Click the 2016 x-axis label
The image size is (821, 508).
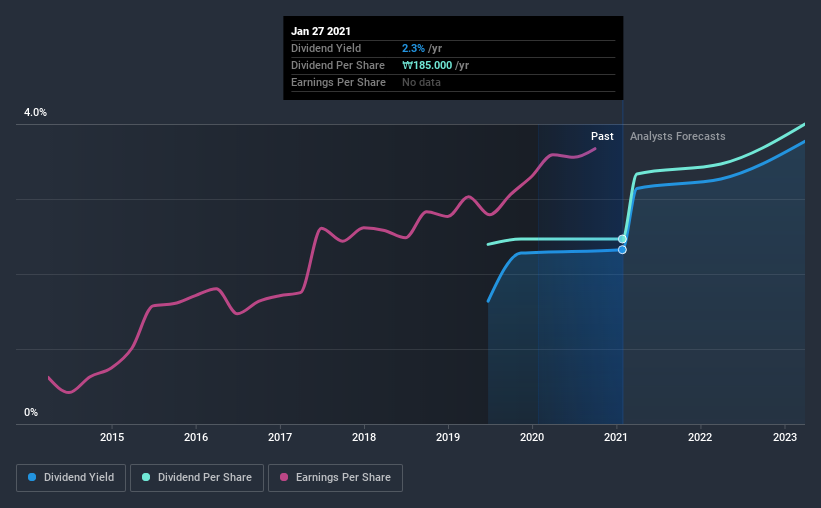click(196, 437)
